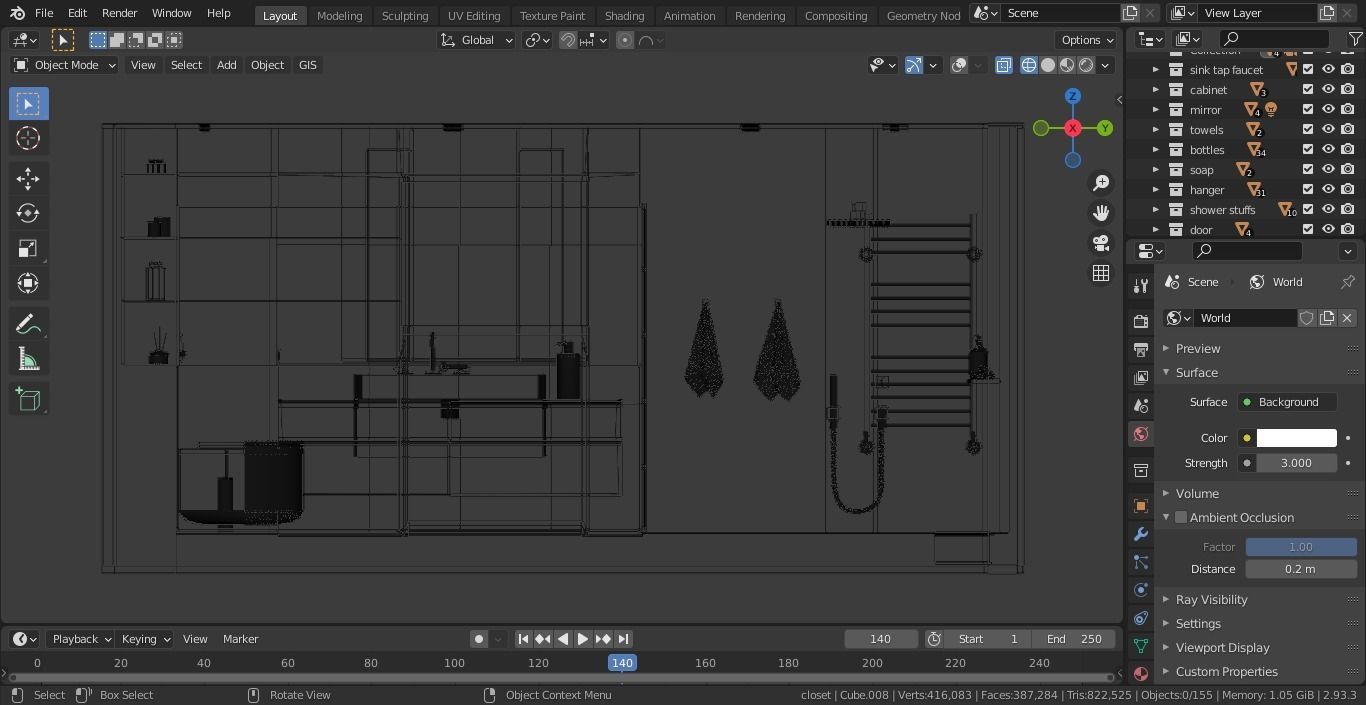Select the Measure tool
The image size is (1366, 705).
pyautogui.click(x=28, y=359)
